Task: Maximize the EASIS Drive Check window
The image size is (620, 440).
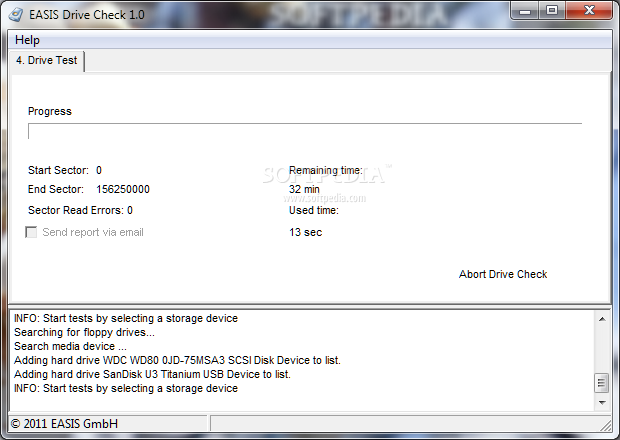Action: [552, 11]
